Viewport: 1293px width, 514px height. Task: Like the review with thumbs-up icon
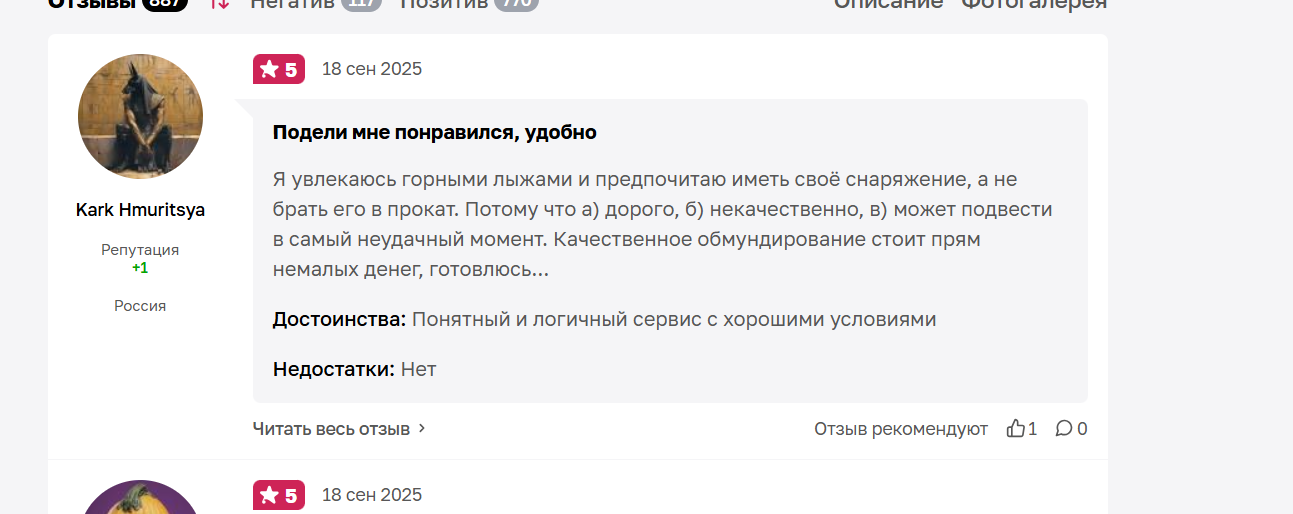coord(1016,428)
